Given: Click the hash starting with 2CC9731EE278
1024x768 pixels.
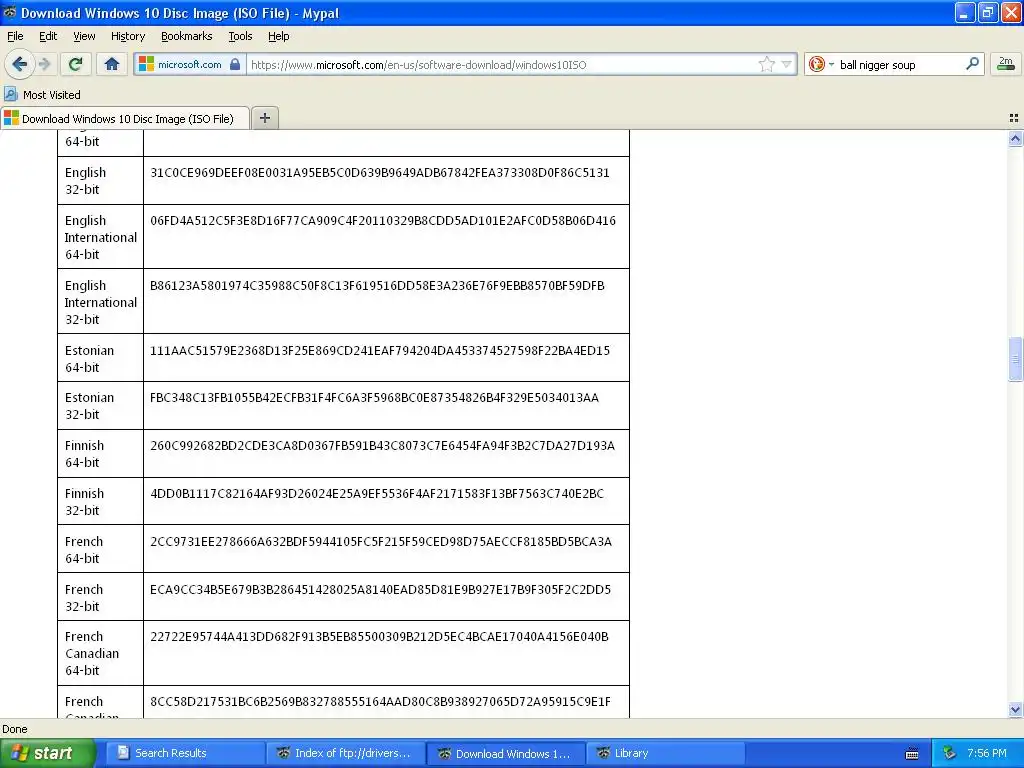Looking at the screenshot, I should click(x=381, y=541).
